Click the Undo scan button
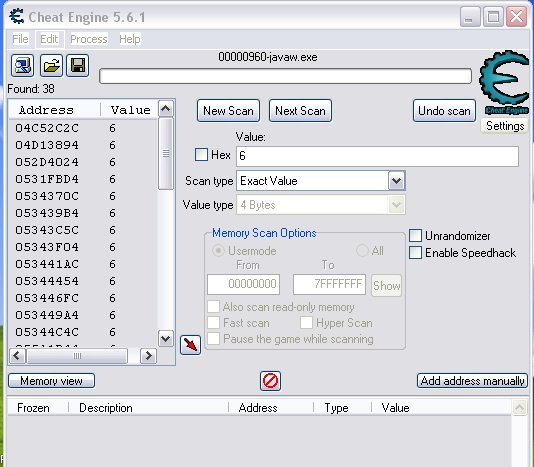 click(444, 111)
